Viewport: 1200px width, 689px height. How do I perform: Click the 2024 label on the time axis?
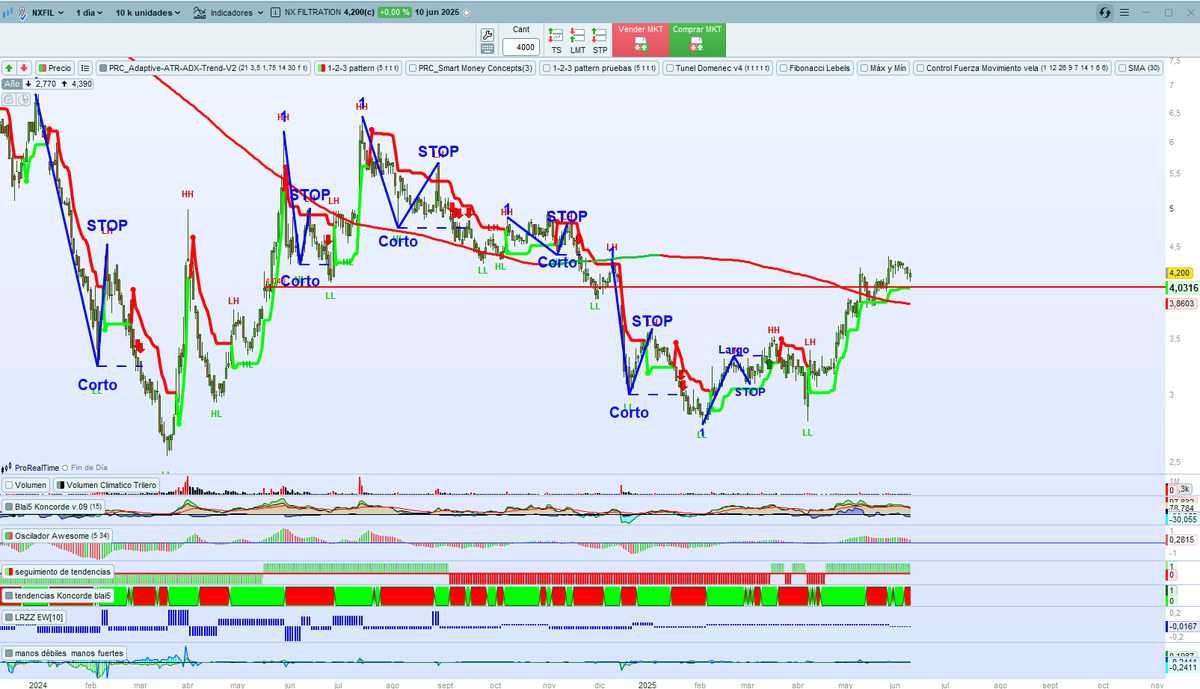tap(38, 685)
